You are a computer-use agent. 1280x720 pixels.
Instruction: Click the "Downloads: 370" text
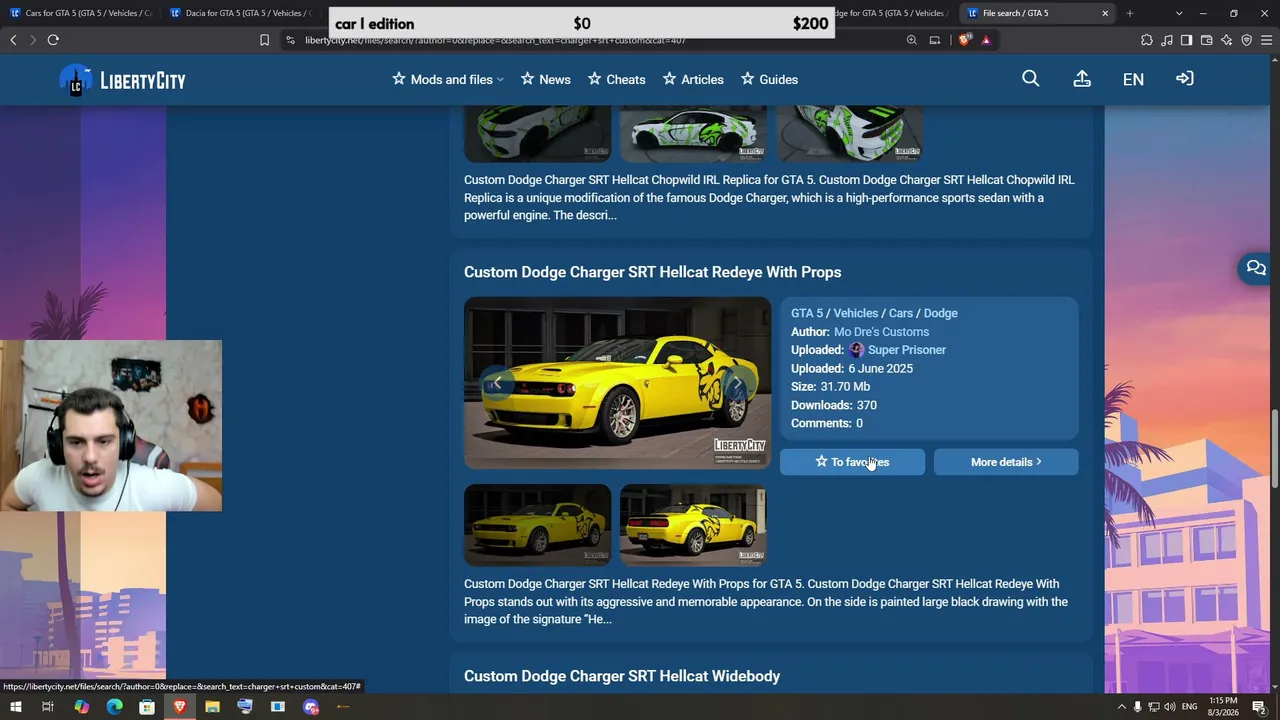click(x=834, y=405)
